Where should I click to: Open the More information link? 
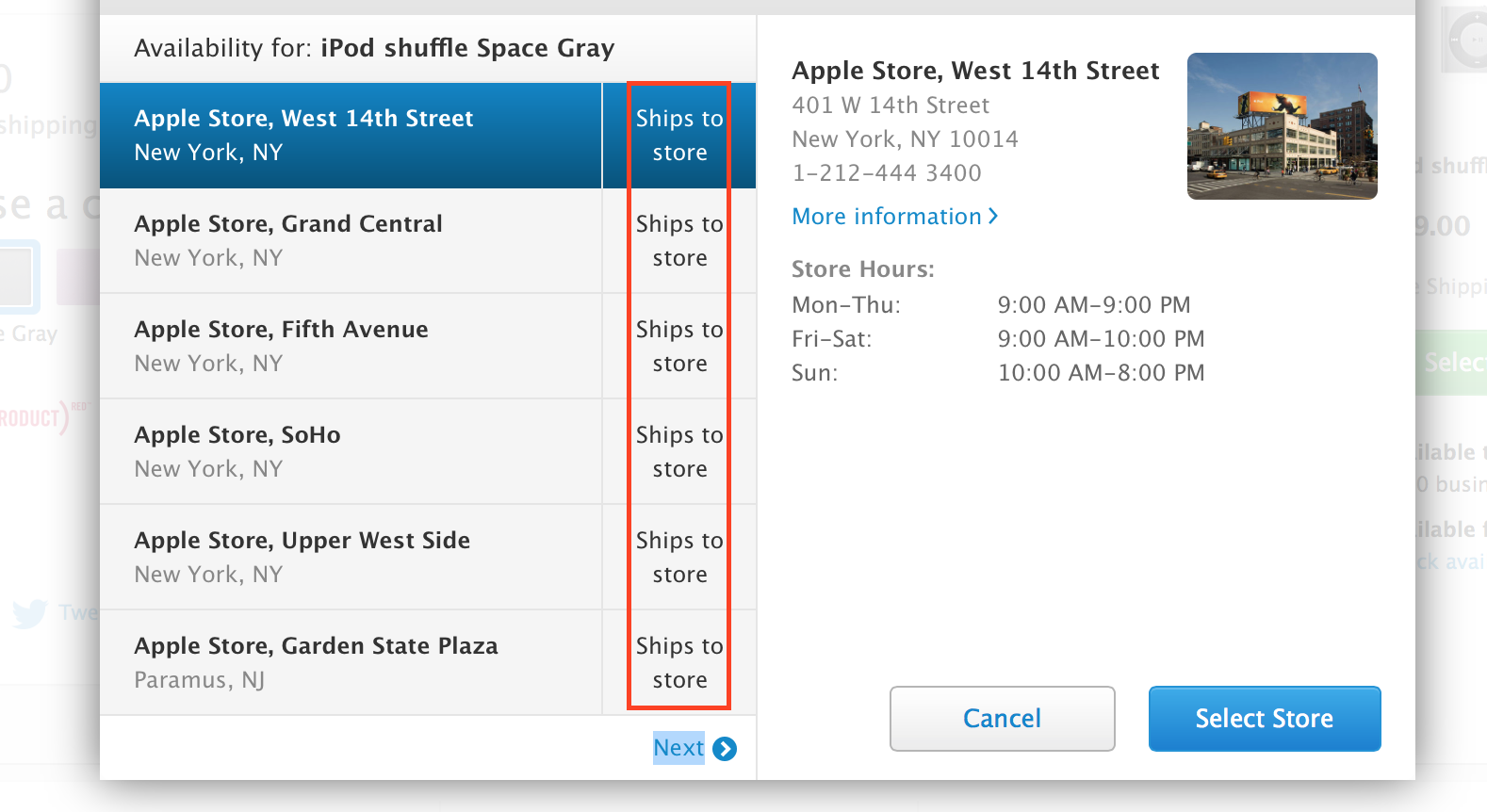[x=886, y=216]
